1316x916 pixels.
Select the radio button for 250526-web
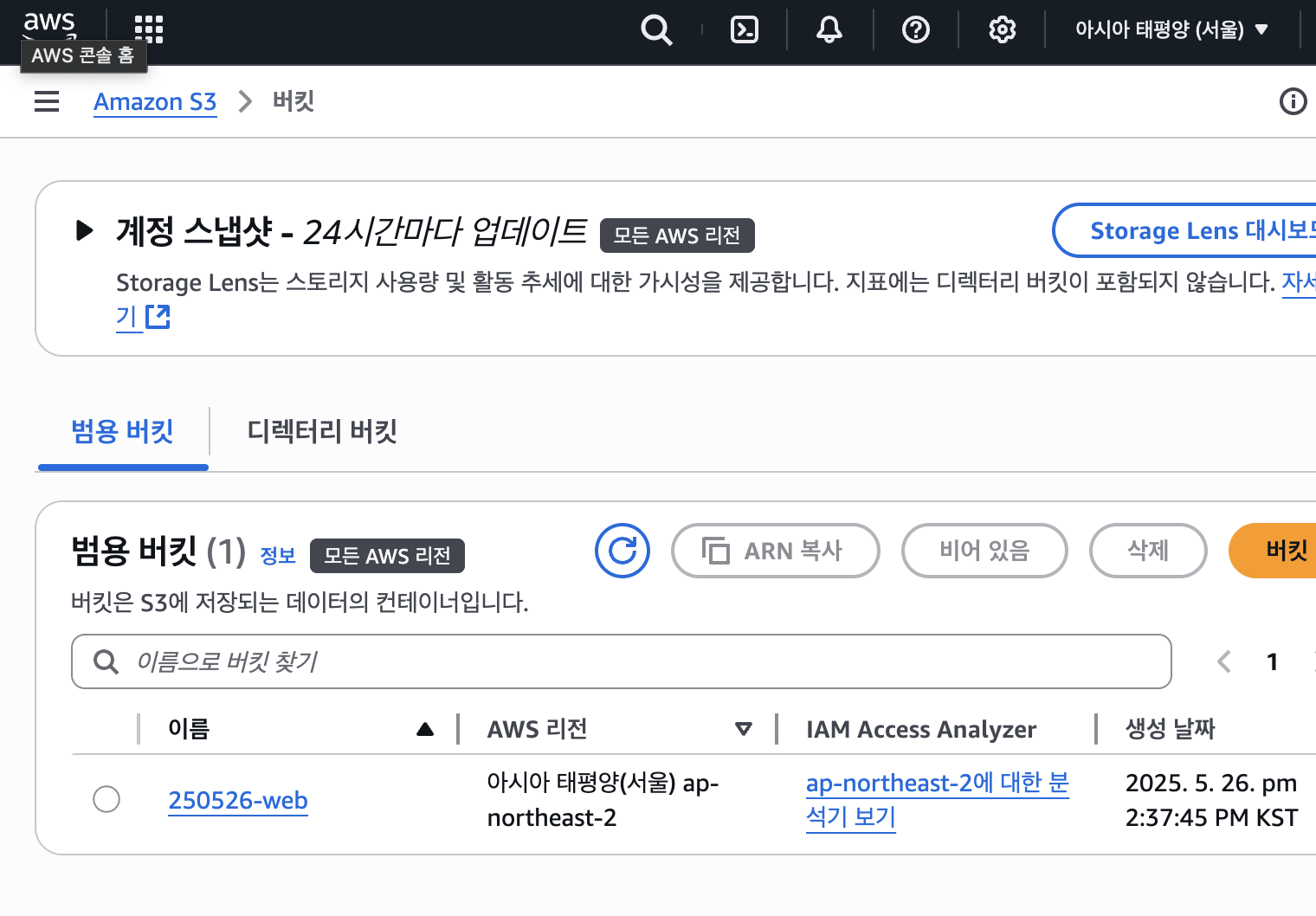pos(106,799)
